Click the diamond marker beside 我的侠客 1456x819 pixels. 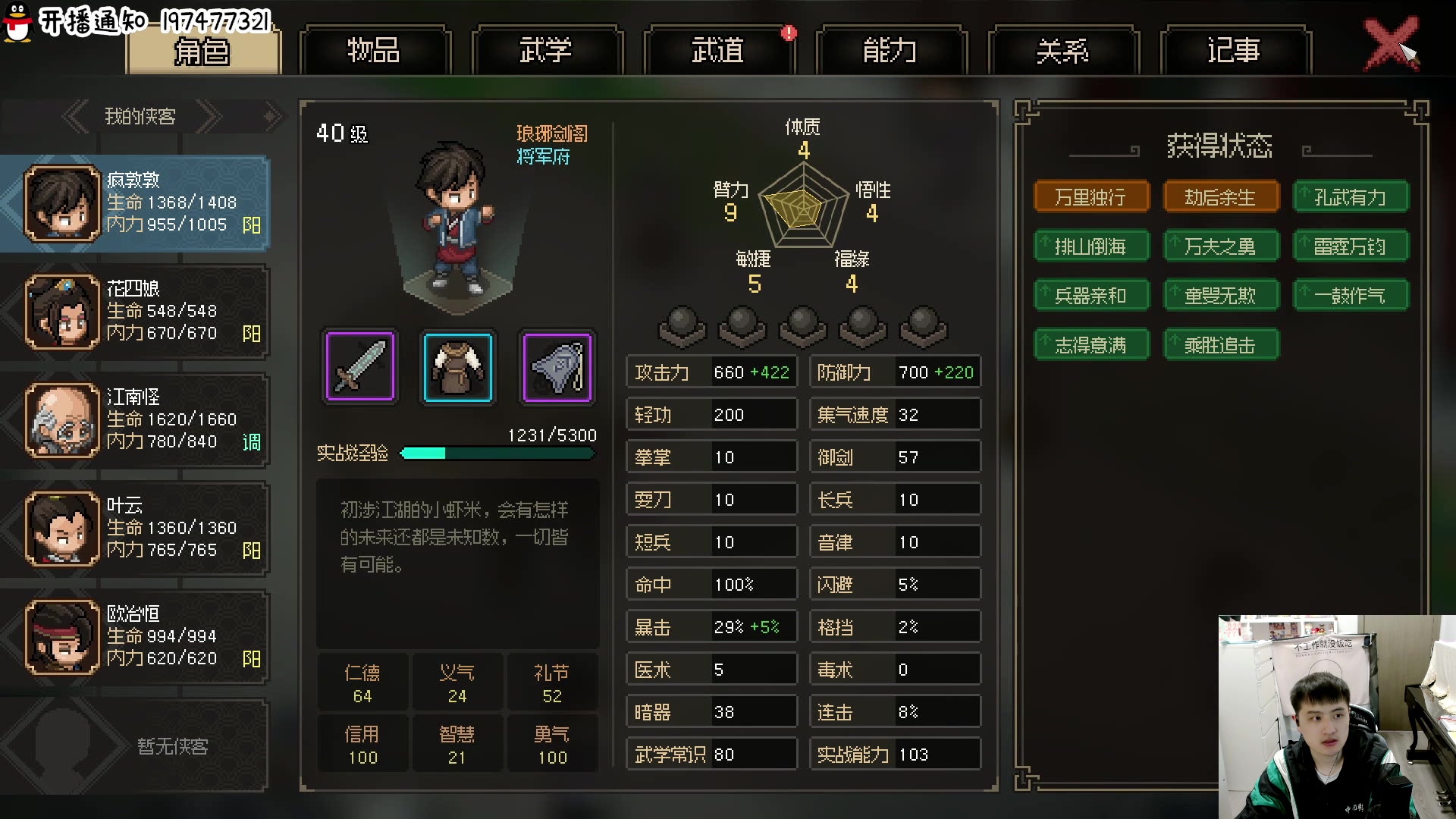click(271, 116)
